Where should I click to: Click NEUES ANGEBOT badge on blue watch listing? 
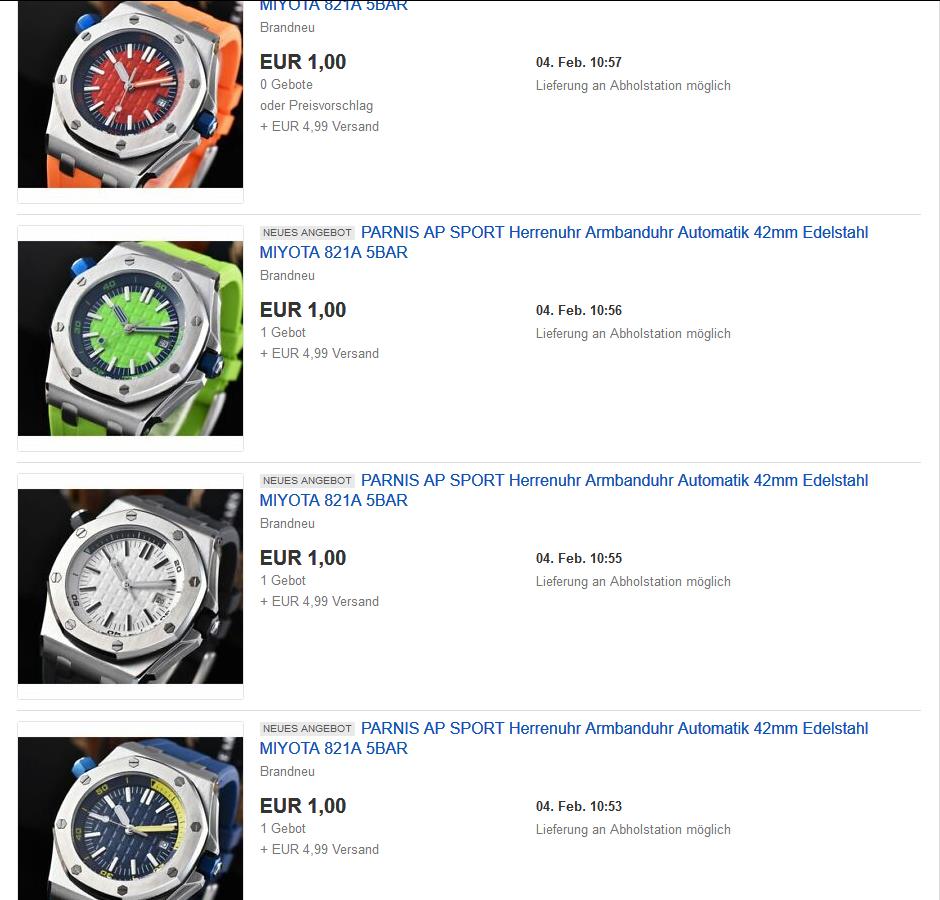click(x=307, y=729)
